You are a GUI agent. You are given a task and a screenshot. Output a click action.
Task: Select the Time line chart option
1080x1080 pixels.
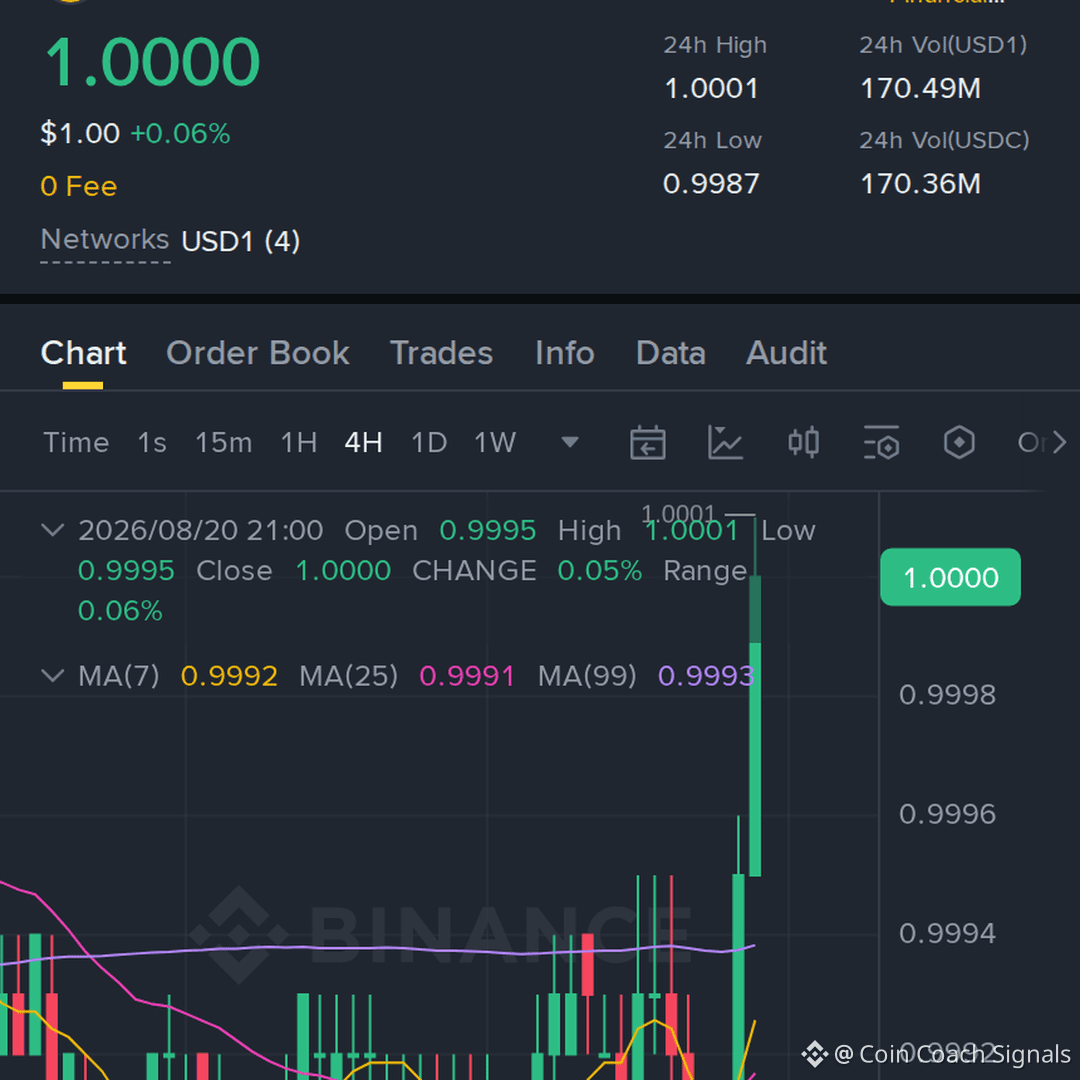point(76,442)
